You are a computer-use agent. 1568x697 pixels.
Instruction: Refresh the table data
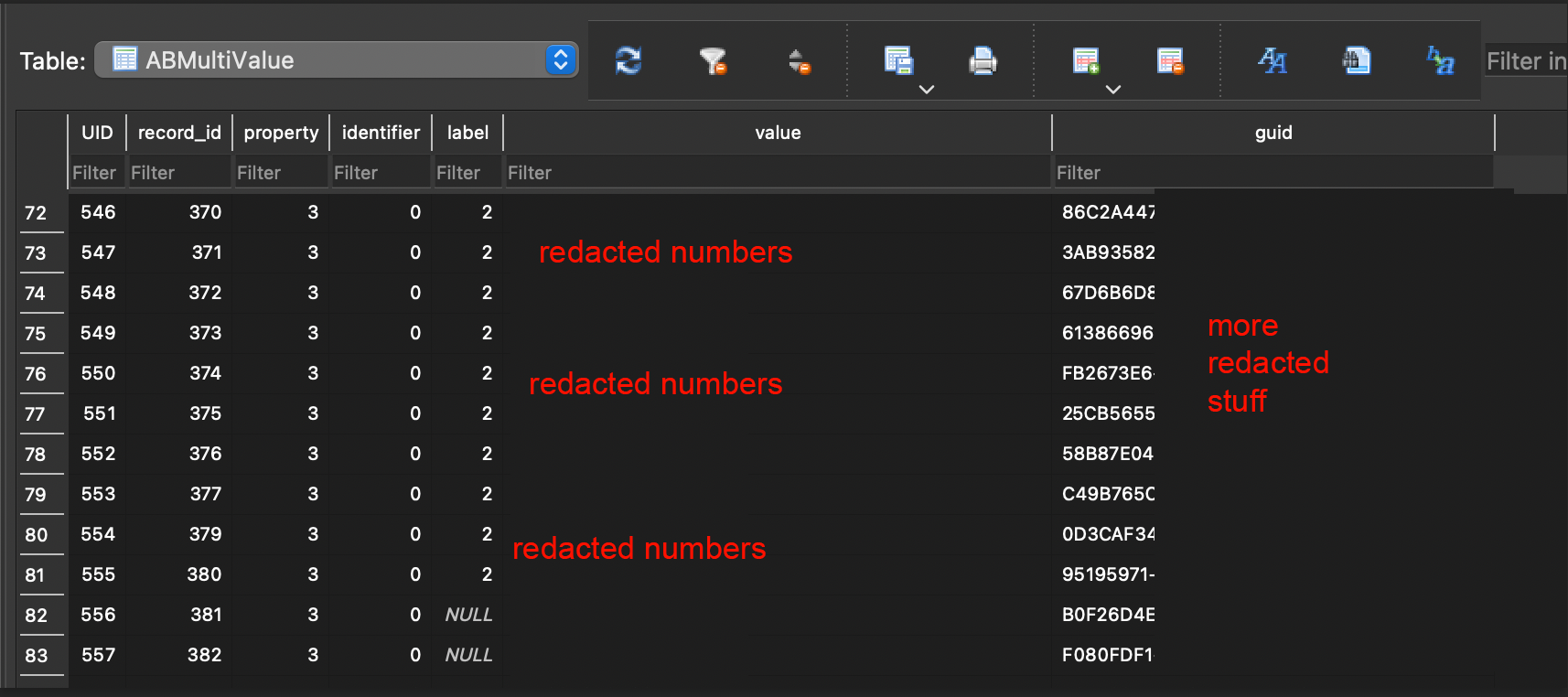628,61
